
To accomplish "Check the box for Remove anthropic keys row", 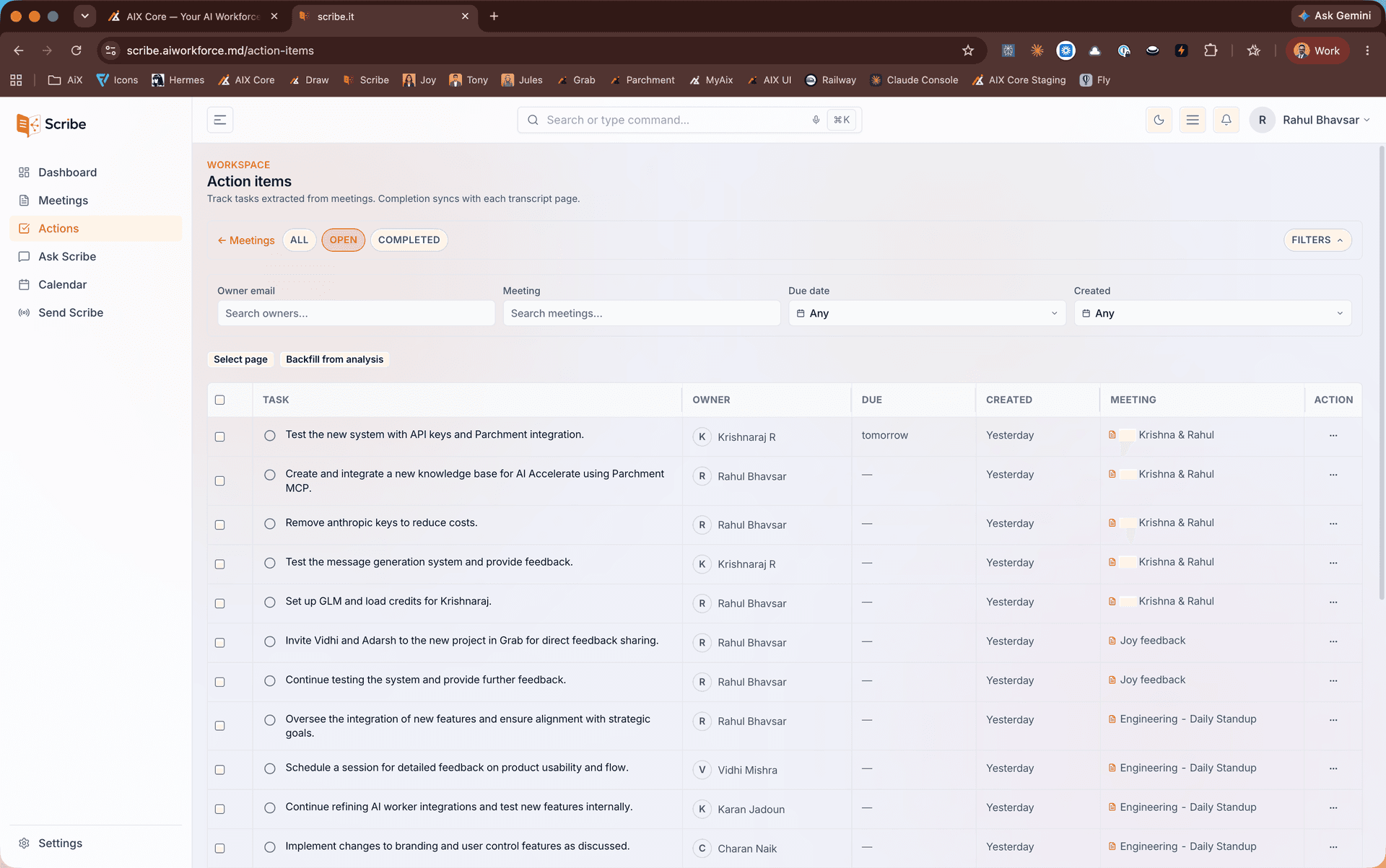I will [x=220, y=525].
